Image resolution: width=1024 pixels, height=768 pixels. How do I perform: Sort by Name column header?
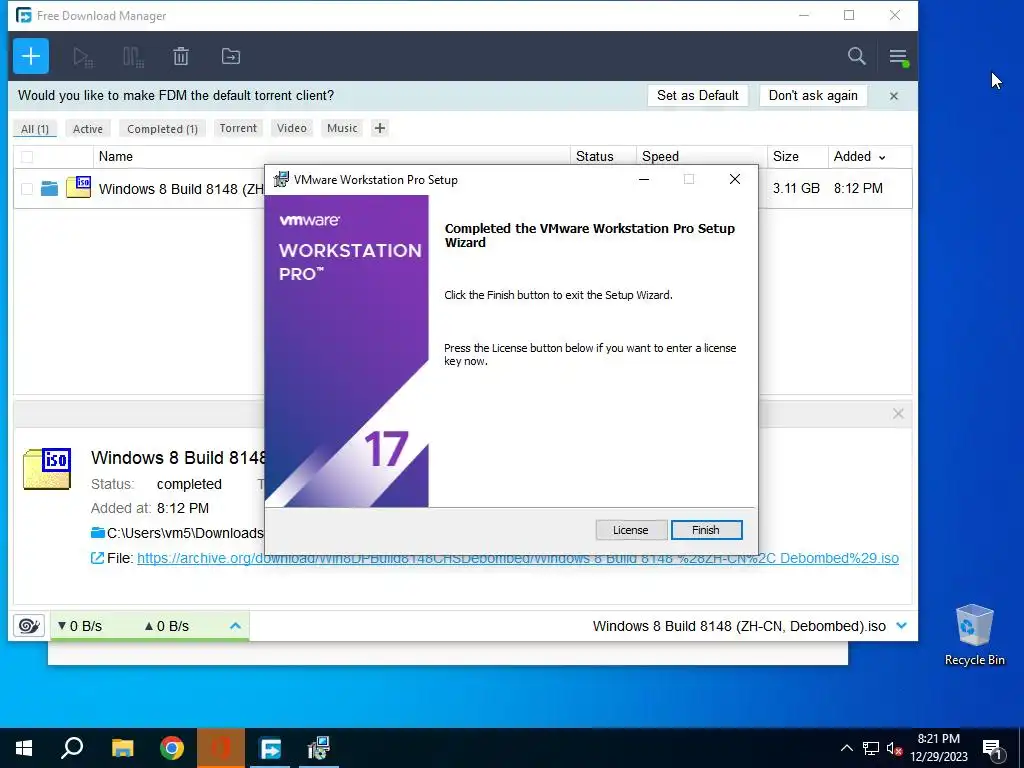[x=116, y=157]
